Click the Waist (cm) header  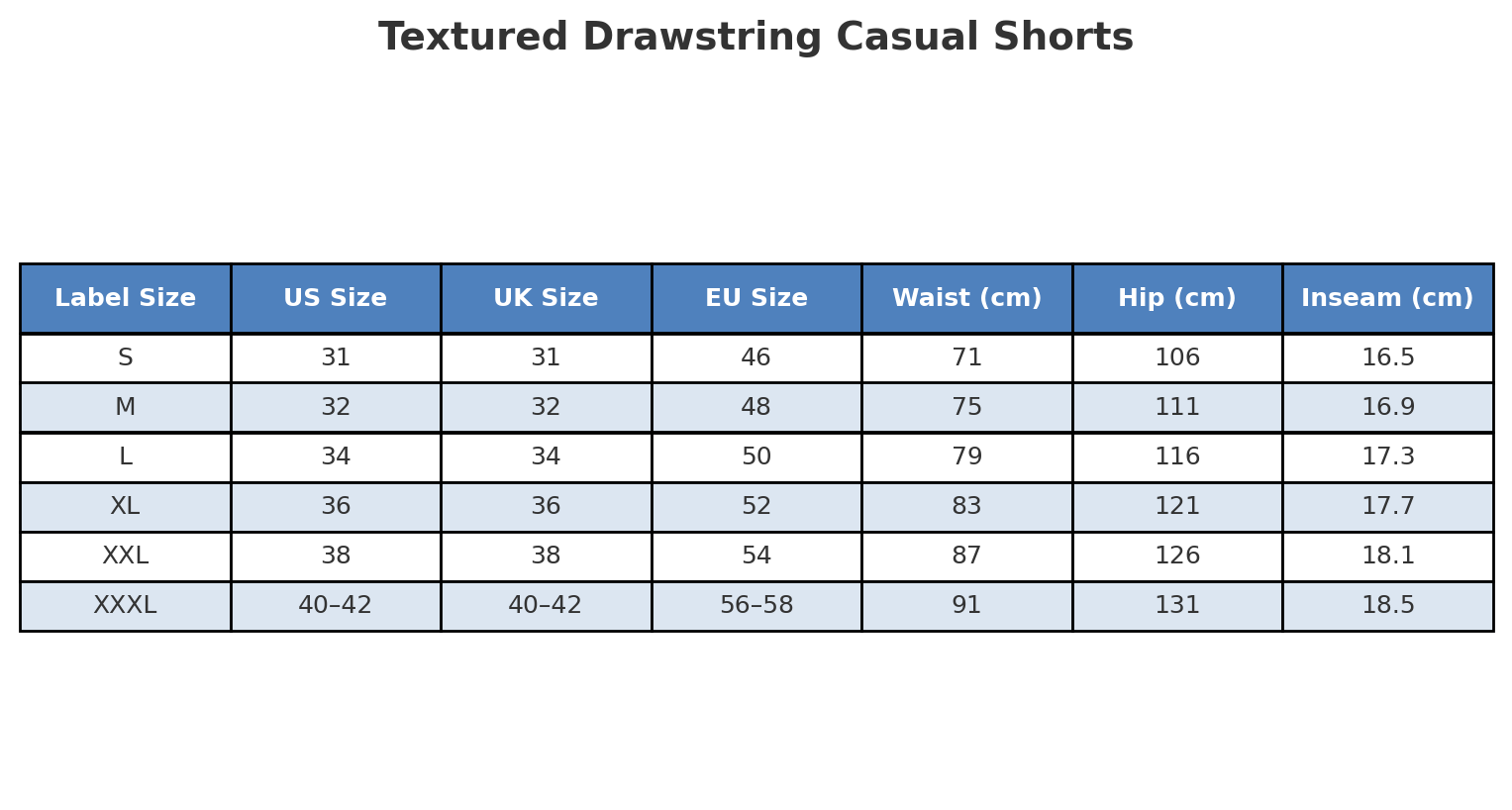(966, 298)
